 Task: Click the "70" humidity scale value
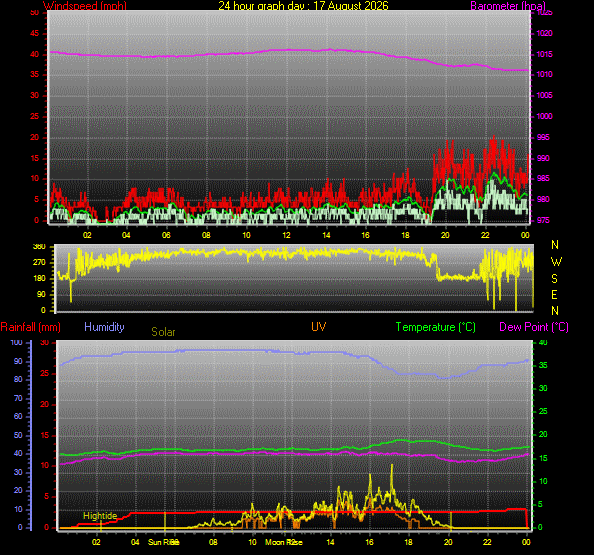(x=18, y=398)
